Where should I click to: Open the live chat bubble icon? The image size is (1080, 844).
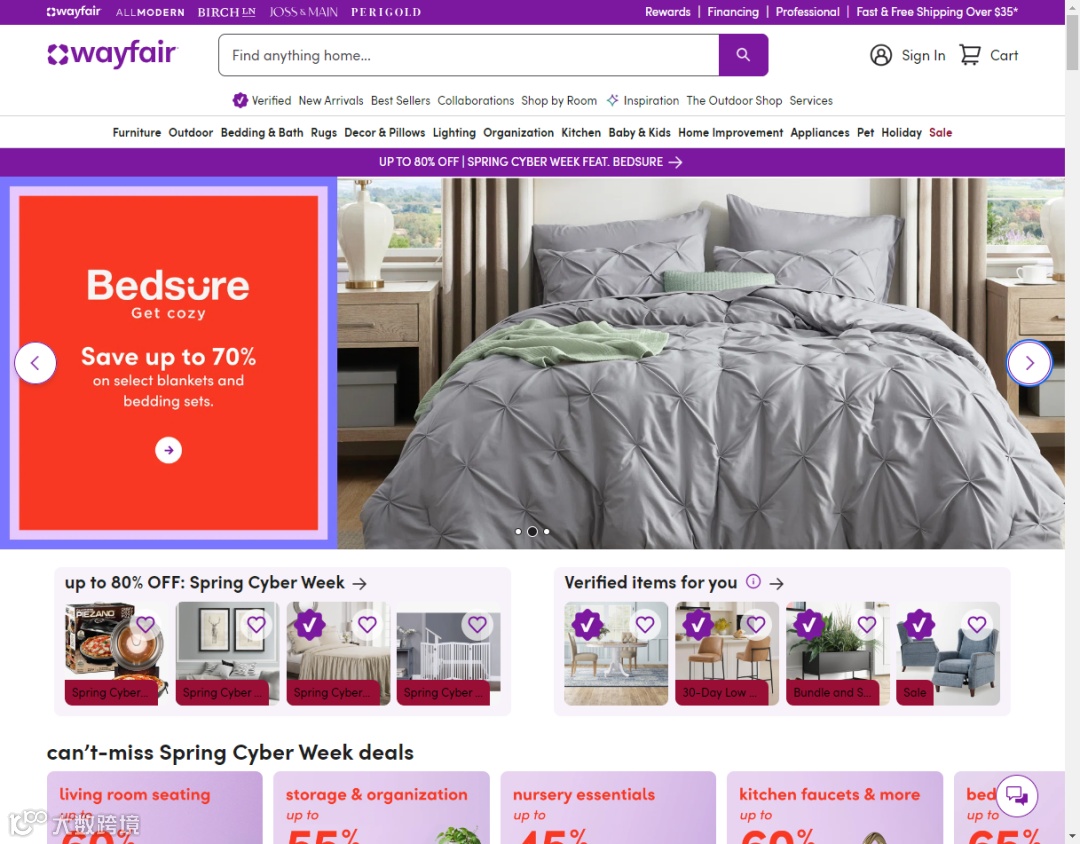point(1017,796)
